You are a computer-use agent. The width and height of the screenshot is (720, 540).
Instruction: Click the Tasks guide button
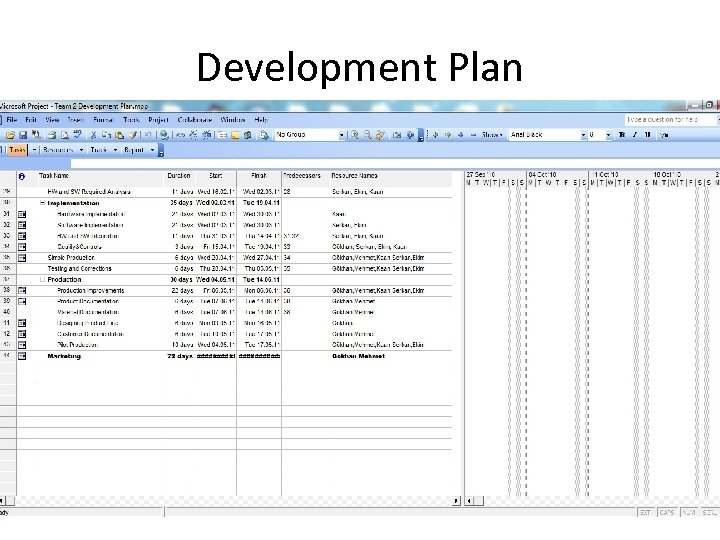click(x=17, y=150)
